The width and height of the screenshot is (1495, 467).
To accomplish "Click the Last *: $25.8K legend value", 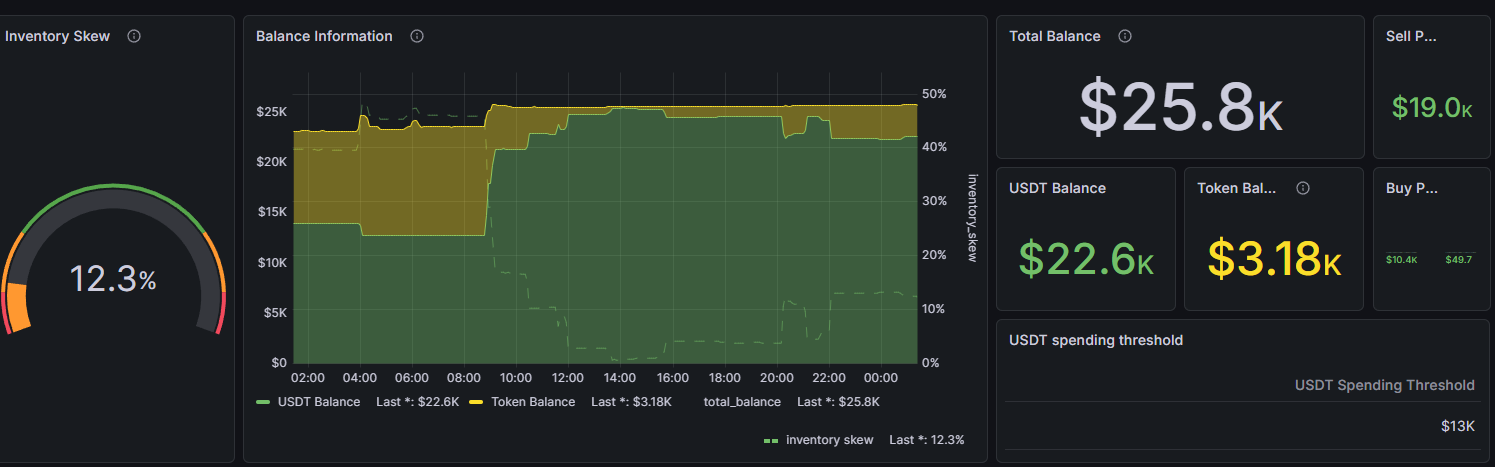I will [x=838, y=402].
